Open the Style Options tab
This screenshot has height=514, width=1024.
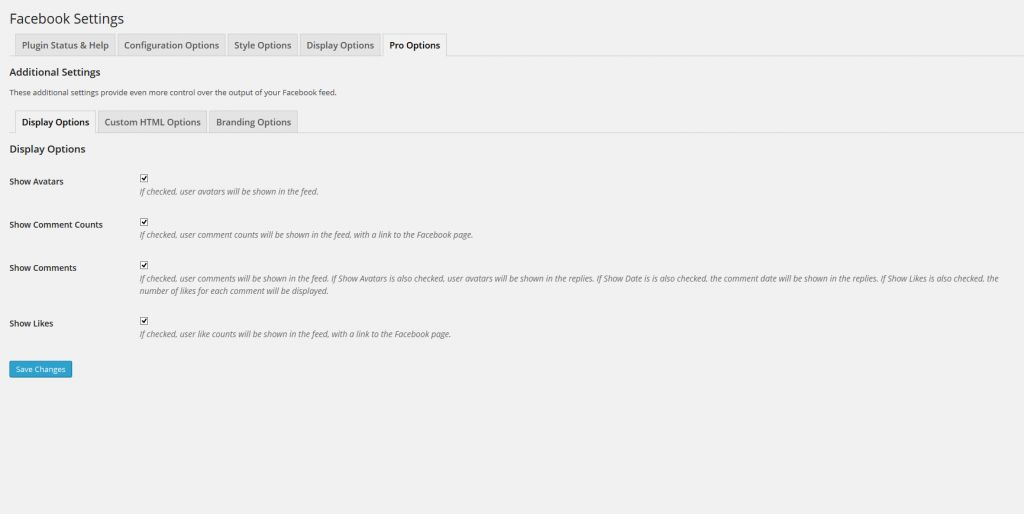point(262,45)
